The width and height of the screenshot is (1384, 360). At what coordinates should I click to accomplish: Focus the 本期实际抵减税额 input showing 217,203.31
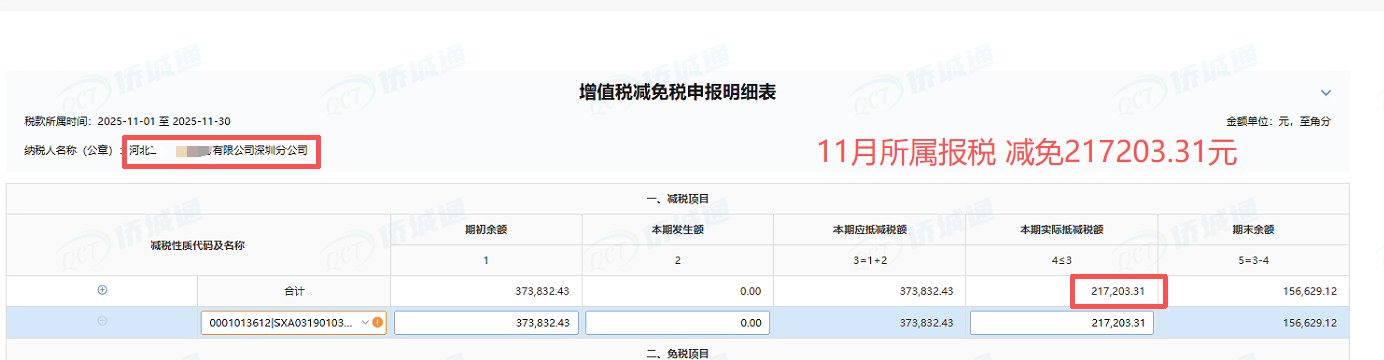[1061, 323]
